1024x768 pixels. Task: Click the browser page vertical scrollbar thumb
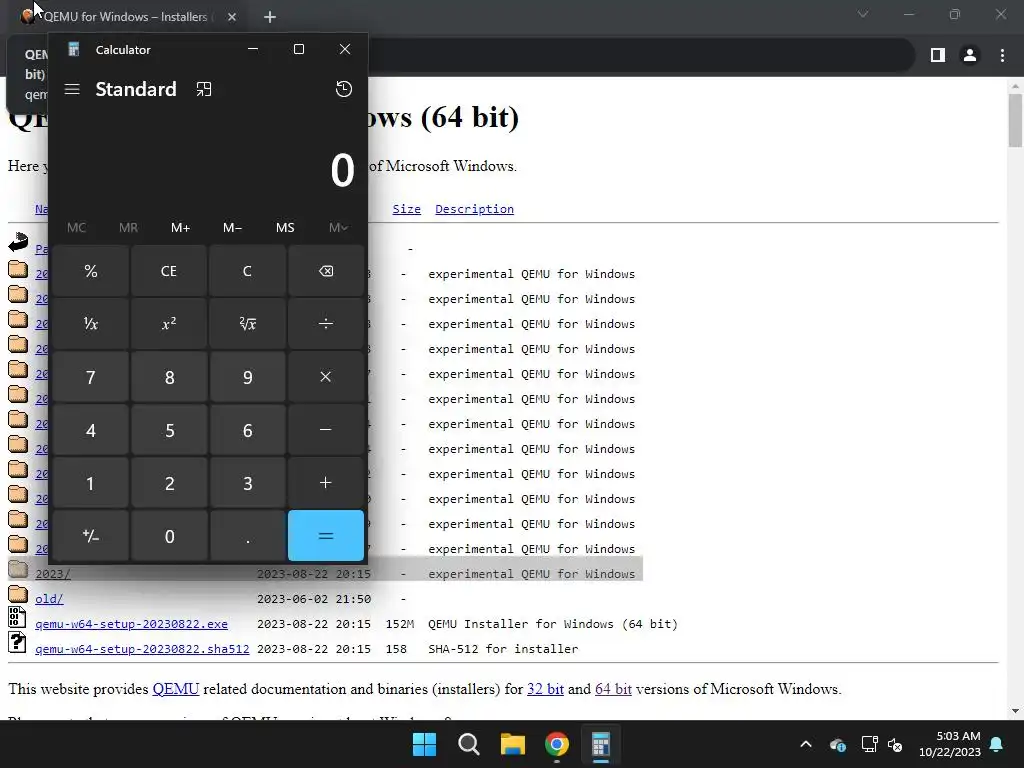tap(1015, 121)
